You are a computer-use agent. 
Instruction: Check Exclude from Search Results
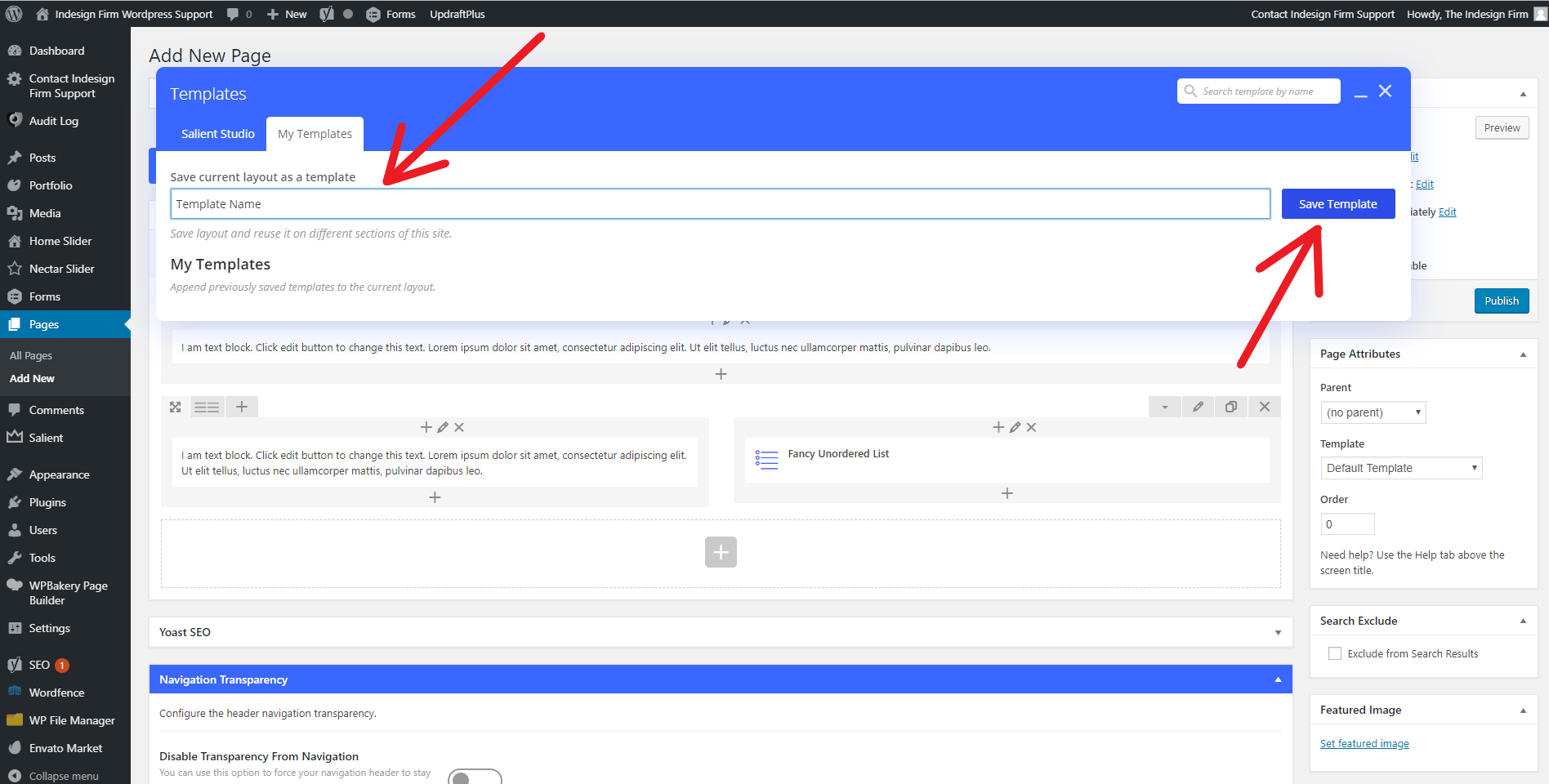pos(1335,653)
